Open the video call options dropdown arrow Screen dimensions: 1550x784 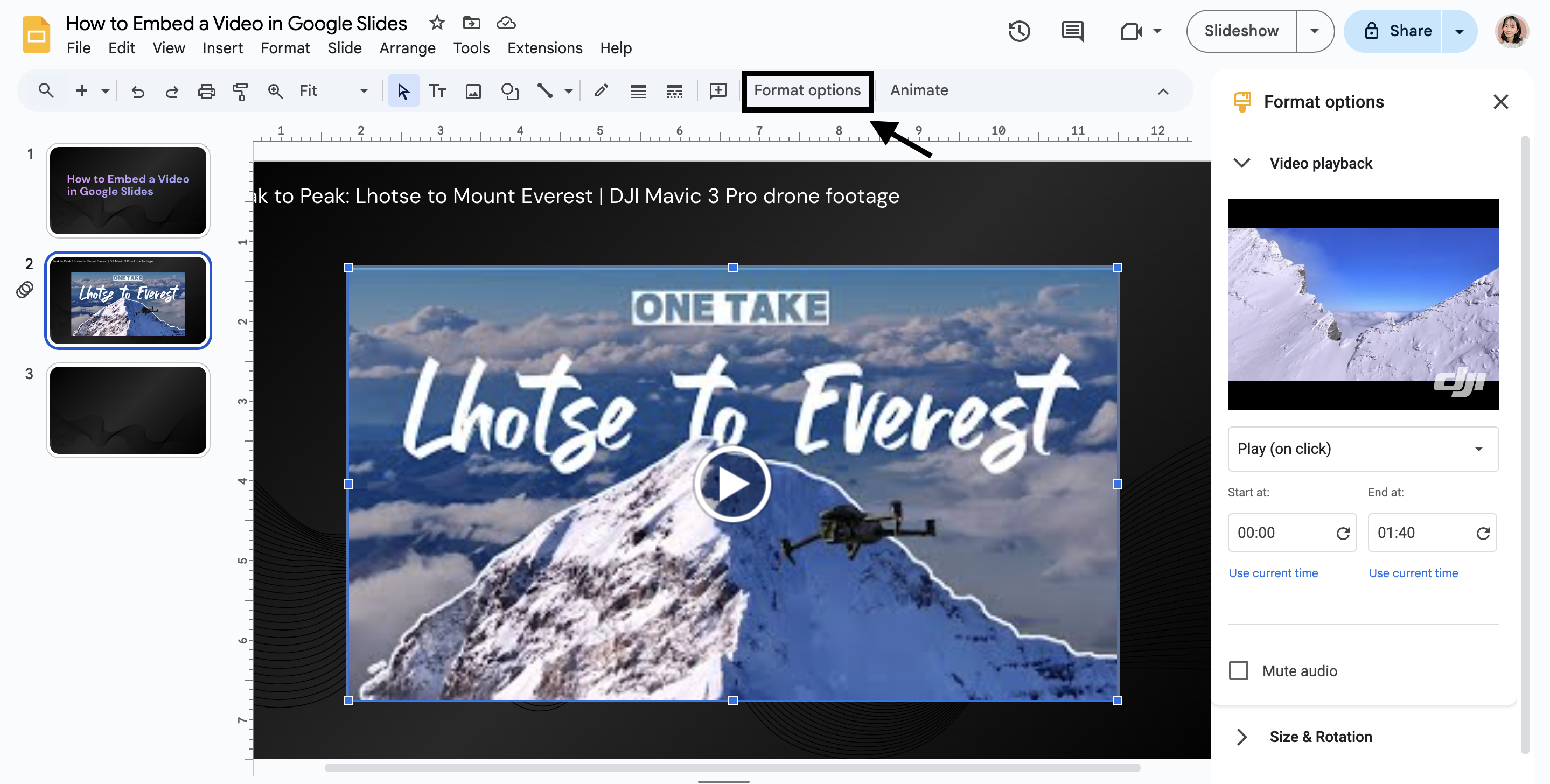(1156, 31)
